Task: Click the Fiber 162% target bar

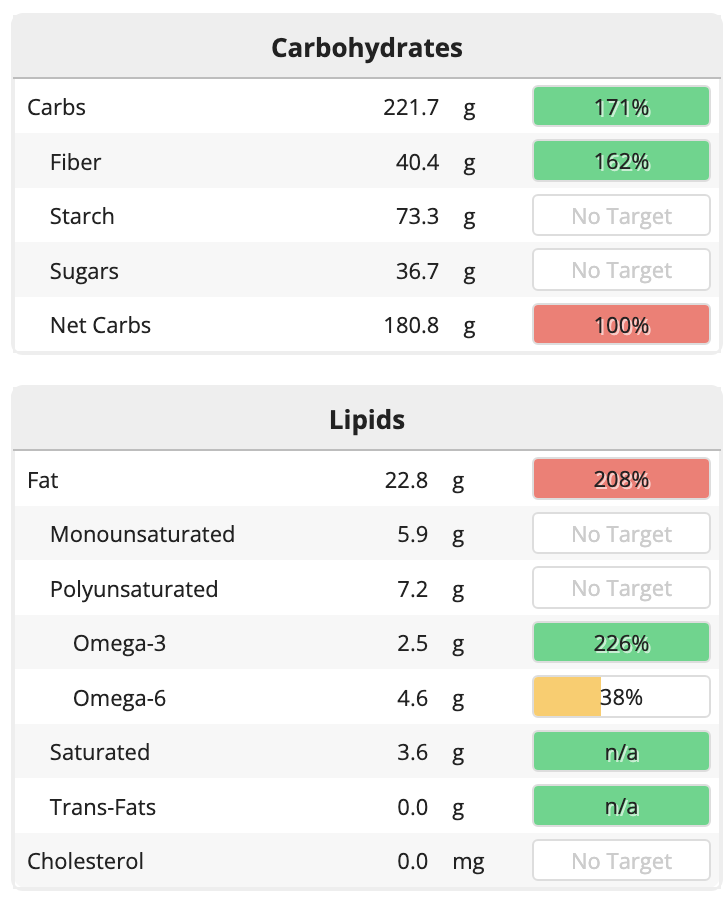Action: (x=621, y=162)
